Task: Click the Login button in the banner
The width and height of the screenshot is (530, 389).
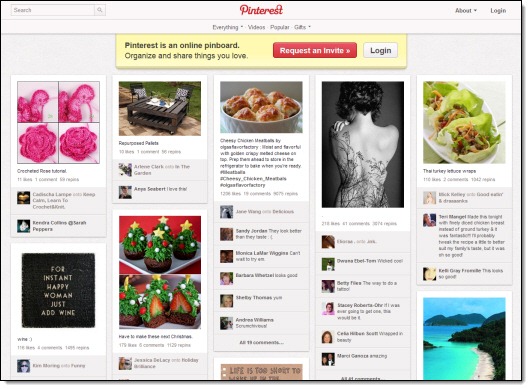Action: 381,50
